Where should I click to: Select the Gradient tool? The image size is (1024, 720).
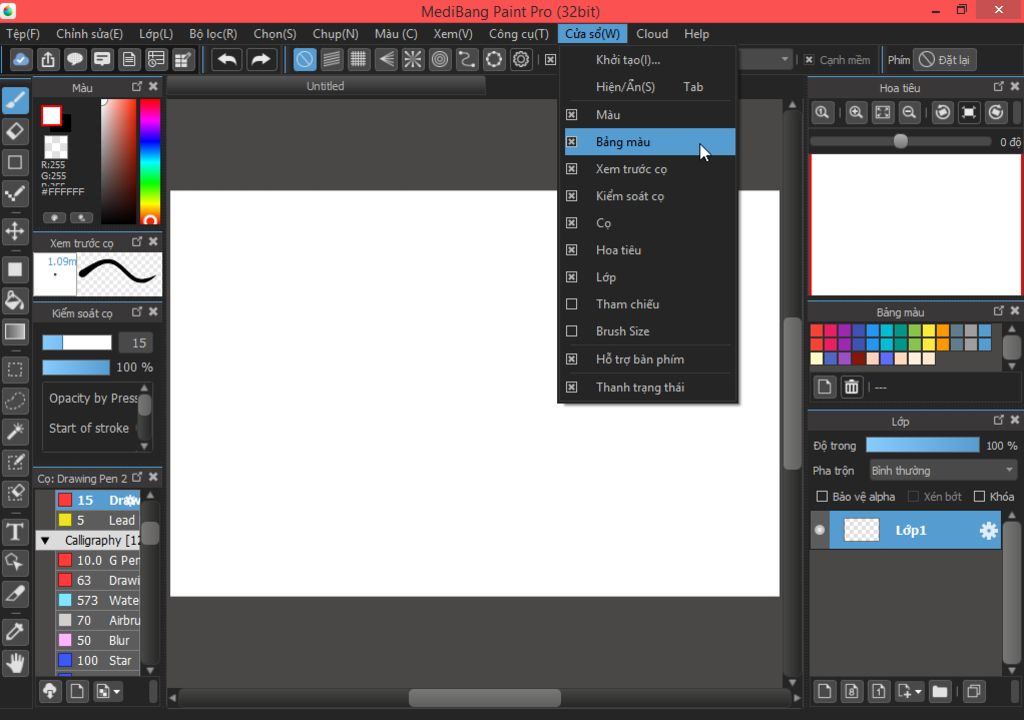(x=15, y=331)
